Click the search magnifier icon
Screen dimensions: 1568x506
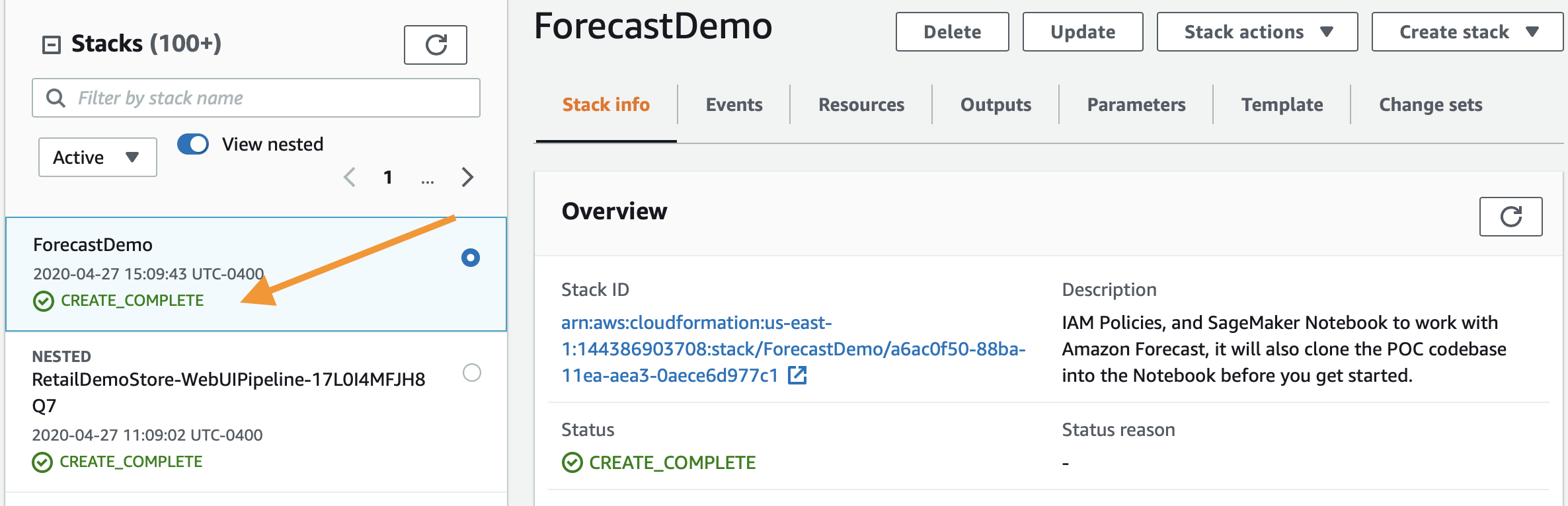(x=56, y=98)
